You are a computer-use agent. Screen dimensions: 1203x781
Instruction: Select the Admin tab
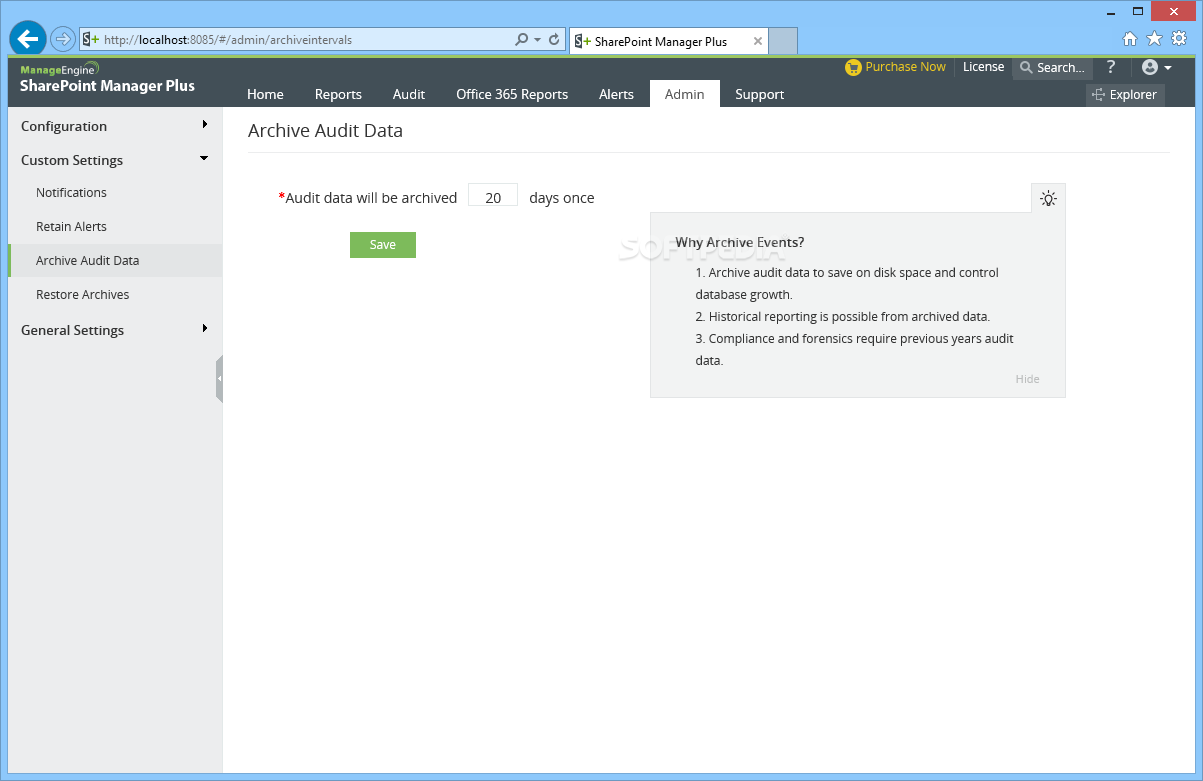(685, 94)
